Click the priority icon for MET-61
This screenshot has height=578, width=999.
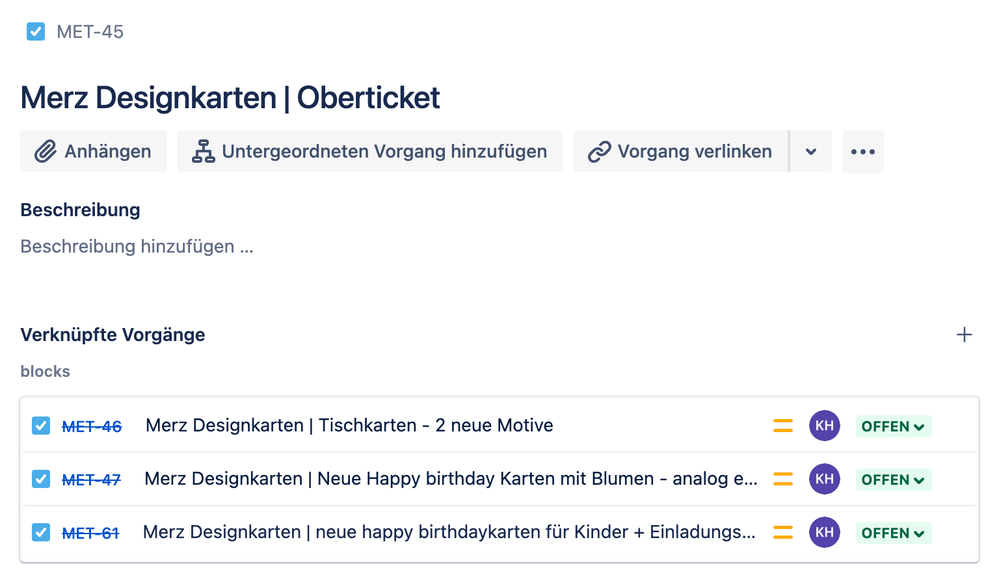(x=782, y=532)
